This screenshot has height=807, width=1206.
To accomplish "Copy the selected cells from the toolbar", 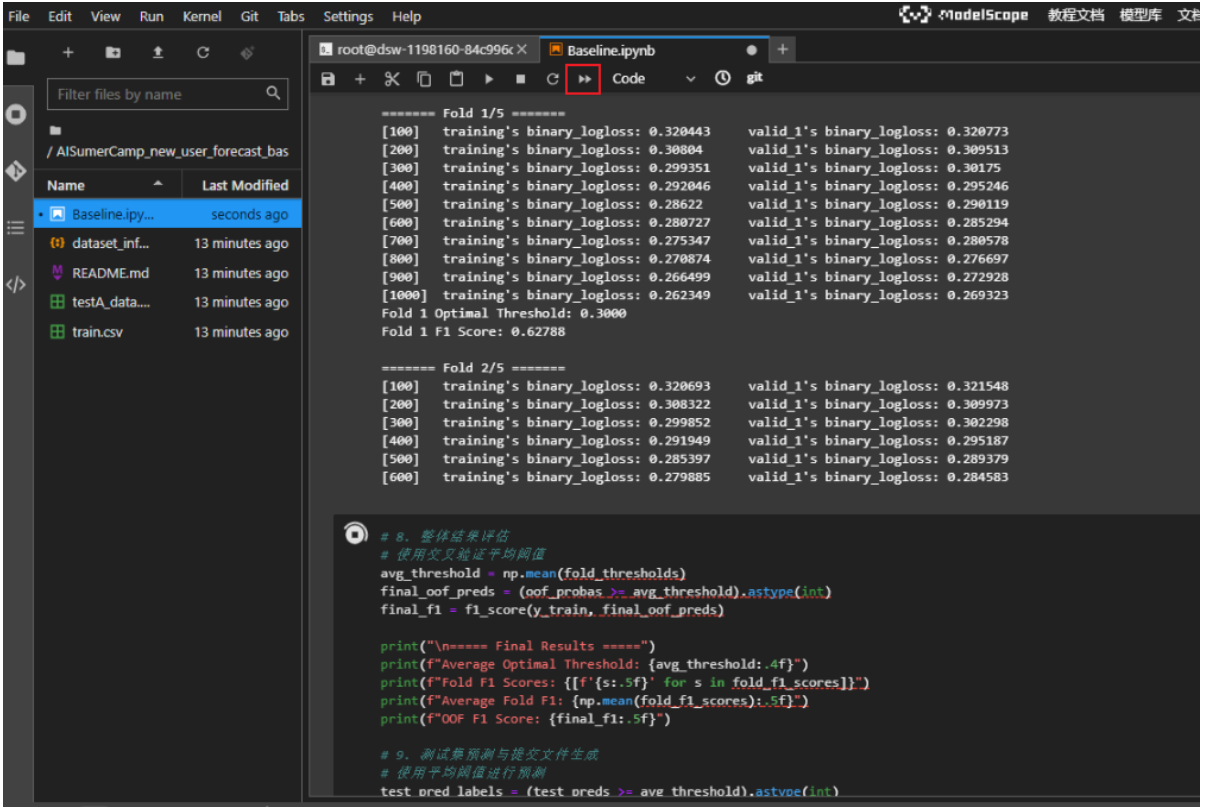I will click(424, 79).
